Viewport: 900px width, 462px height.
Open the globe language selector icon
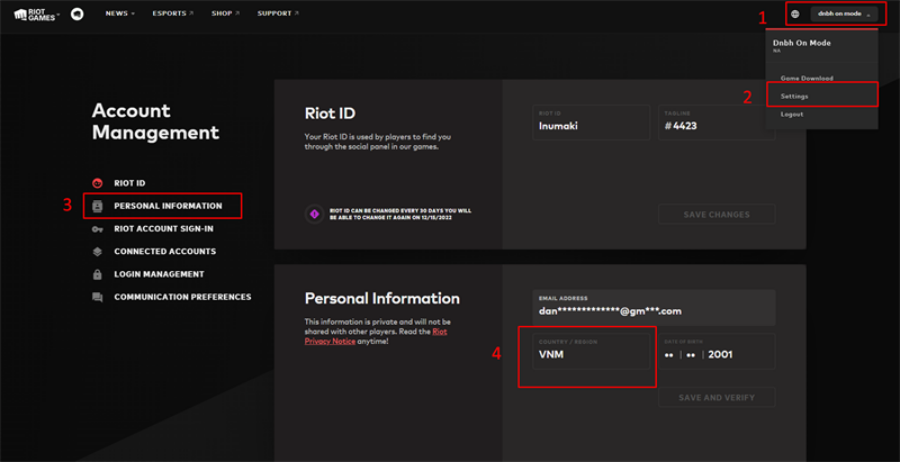(x=795, y=14)
